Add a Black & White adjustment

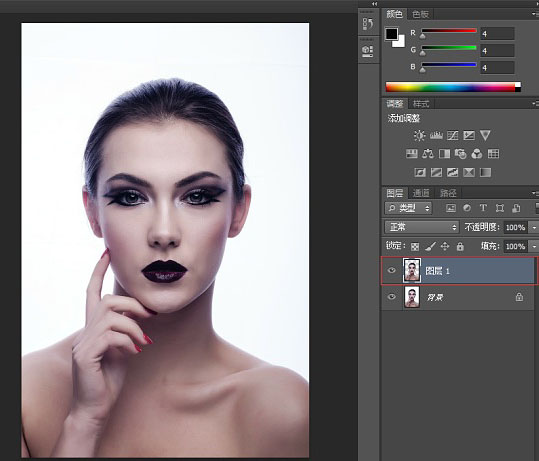coord(444,154)
